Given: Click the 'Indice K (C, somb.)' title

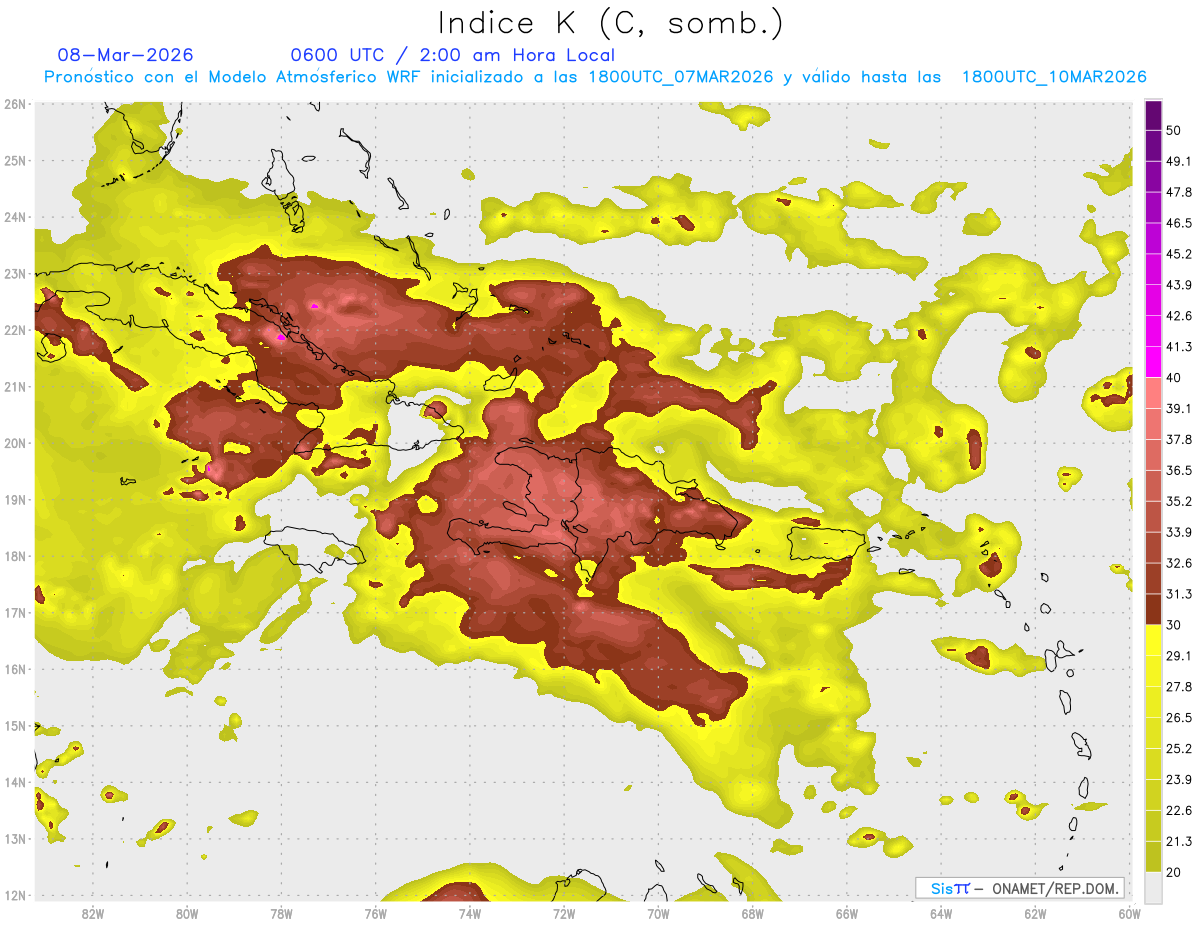Looking at the screenshot, I should click(x=611, y=22).
